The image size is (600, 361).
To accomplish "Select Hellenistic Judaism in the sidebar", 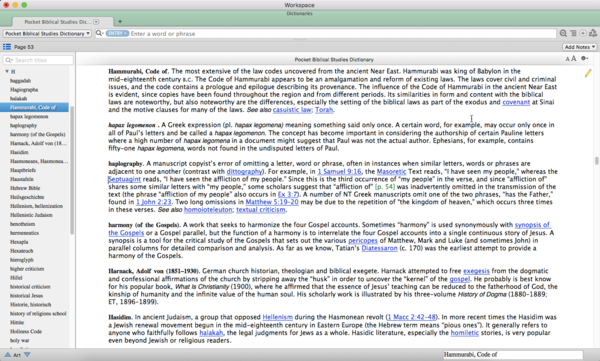I will point(31,215).
